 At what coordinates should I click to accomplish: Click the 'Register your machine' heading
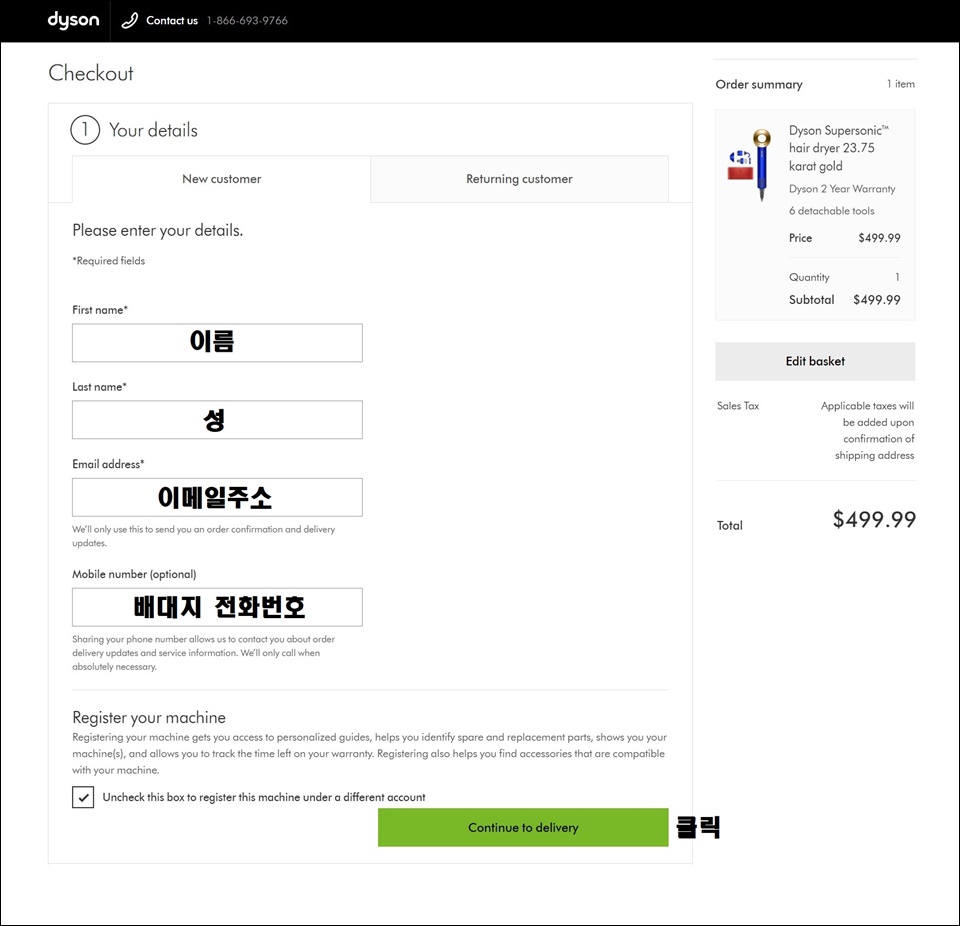click(x=149, y=717)
